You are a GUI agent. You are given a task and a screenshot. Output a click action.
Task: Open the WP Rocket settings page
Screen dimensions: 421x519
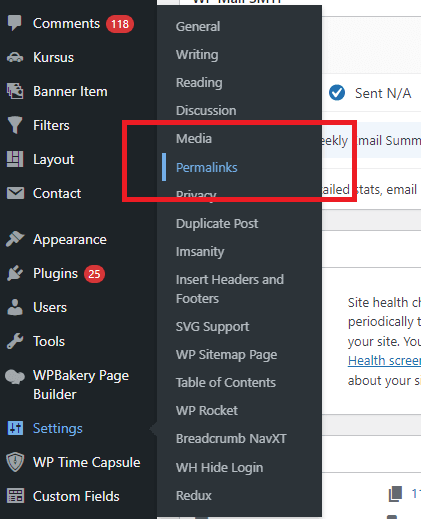tap(207, 411)
